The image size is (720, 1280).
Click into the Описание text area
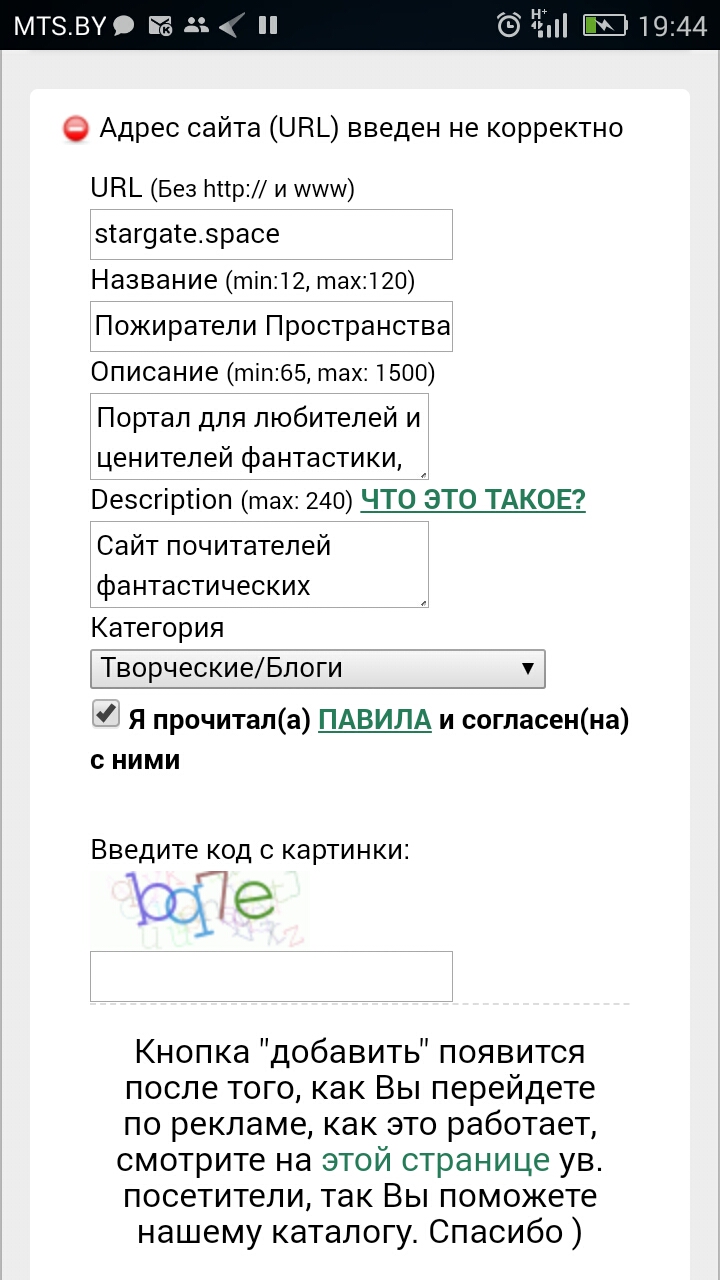tap(259, 435)
